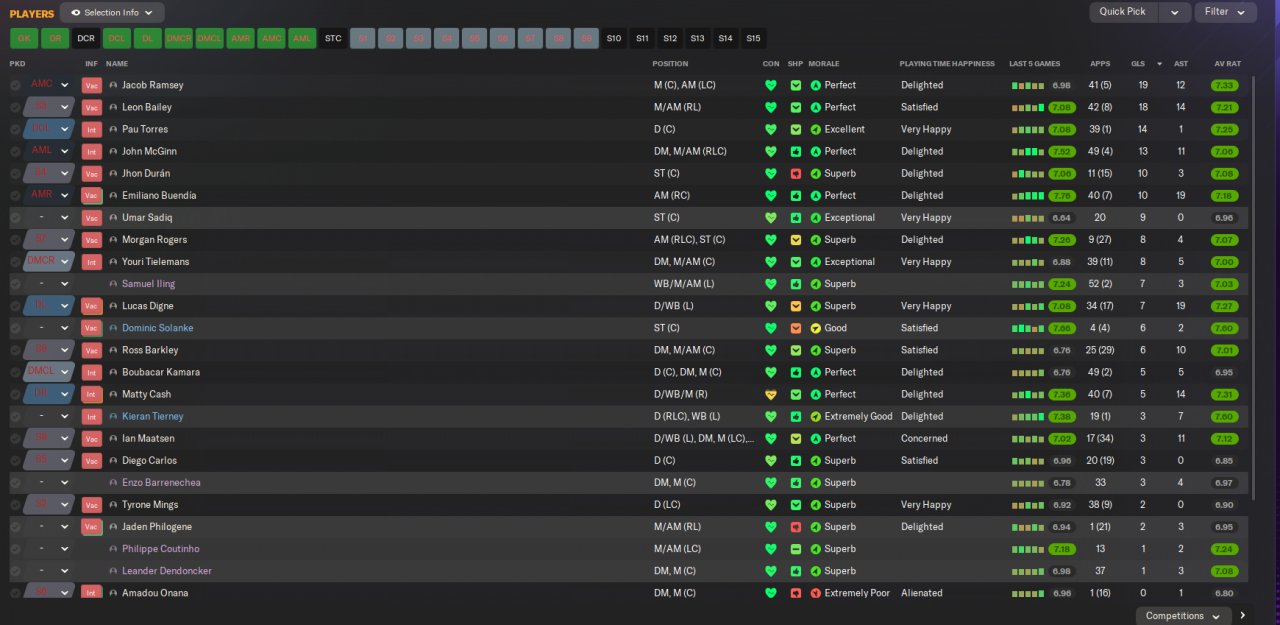Image resolution: width=1280 pixels, height=625 pixels.
Task: Expand the Quick Pick arrow menu
Action: click(x=1174, y=12)
